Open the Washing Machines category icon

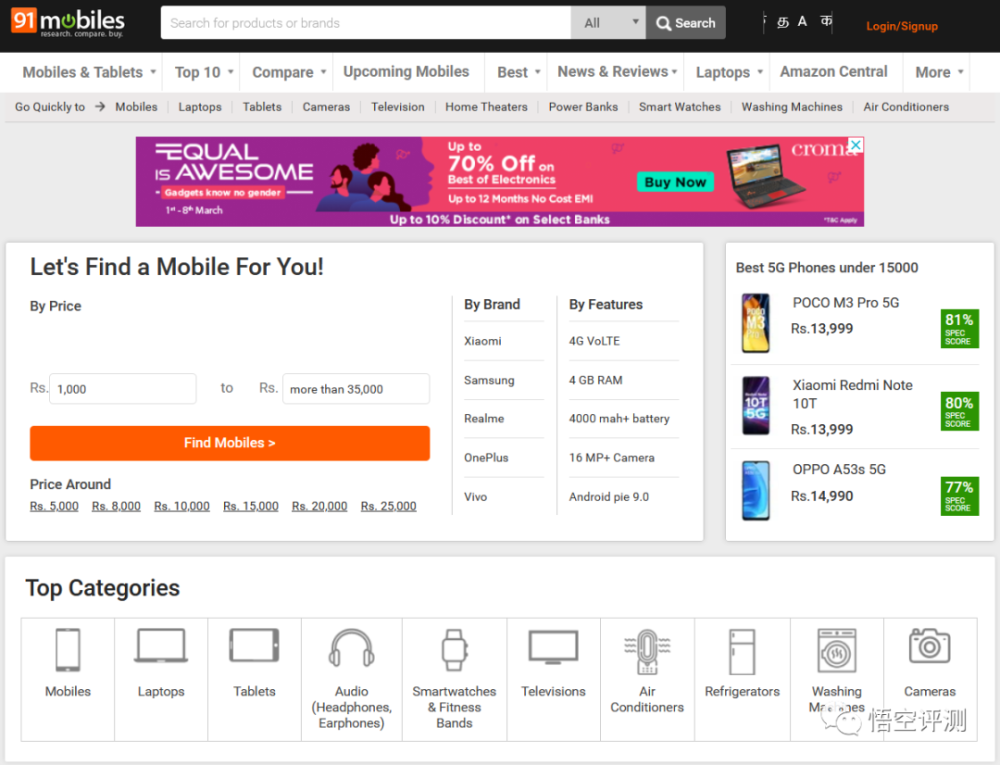pos(837,650)
